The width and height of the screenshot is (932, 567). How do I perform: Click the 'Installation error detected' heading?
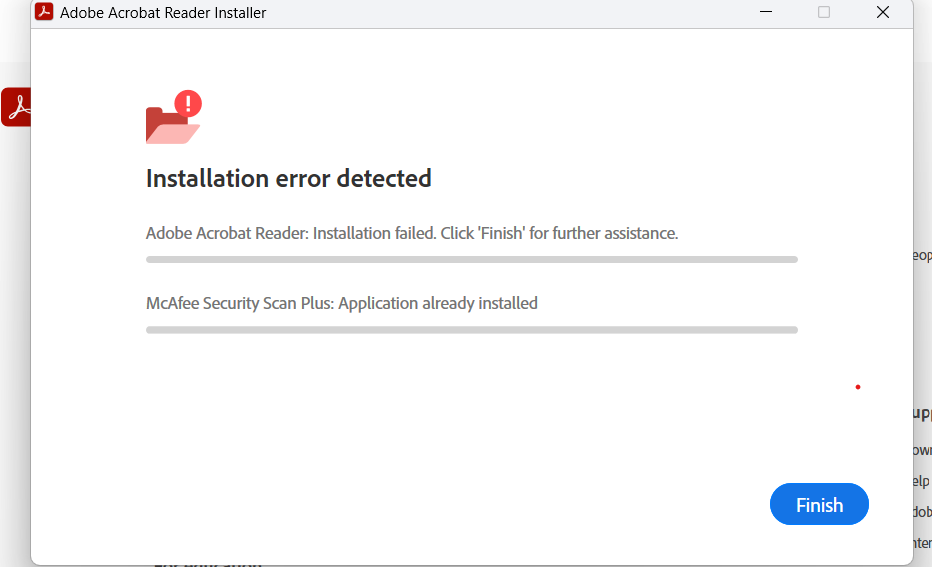289,179
